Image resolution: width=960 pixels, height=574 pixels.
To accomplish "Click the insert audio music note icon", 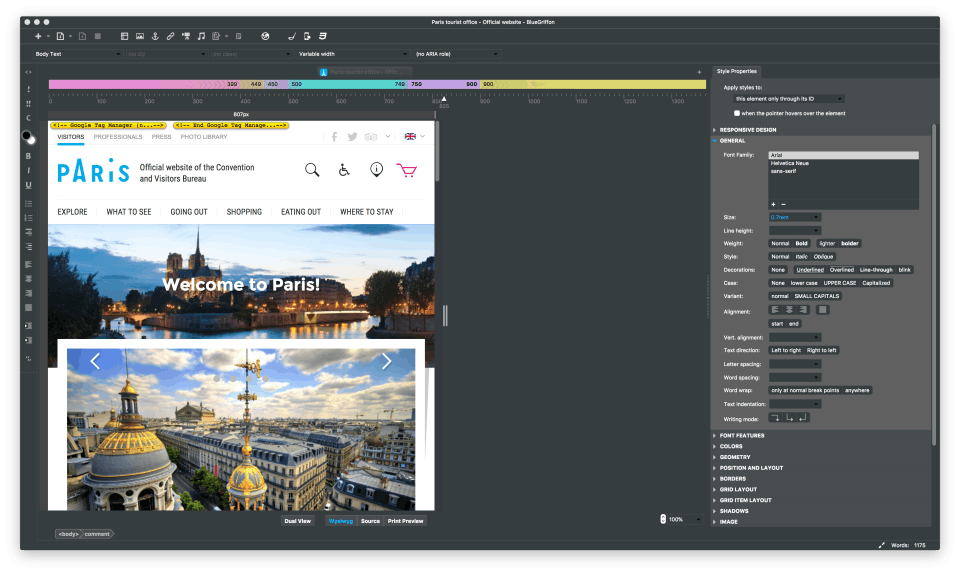I will (201, 36).
